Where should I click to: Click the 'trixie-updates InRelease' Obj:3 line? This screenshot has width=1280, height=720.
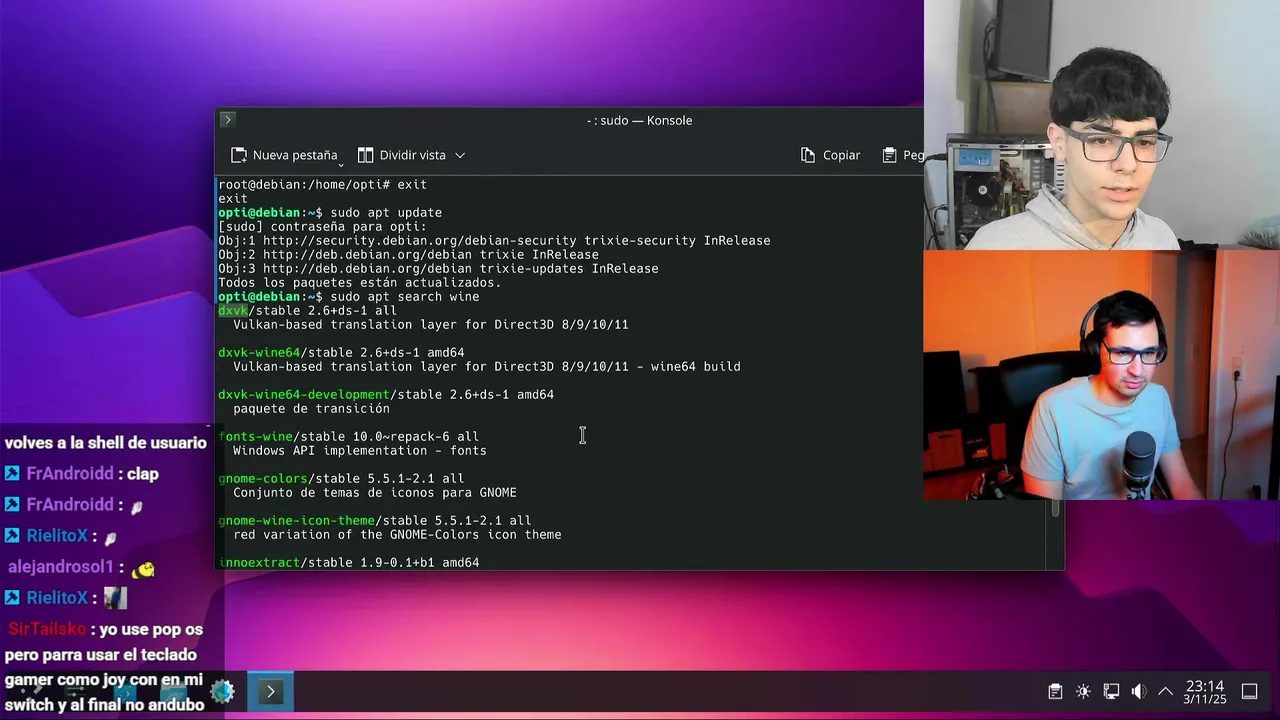tap(438, 269)
